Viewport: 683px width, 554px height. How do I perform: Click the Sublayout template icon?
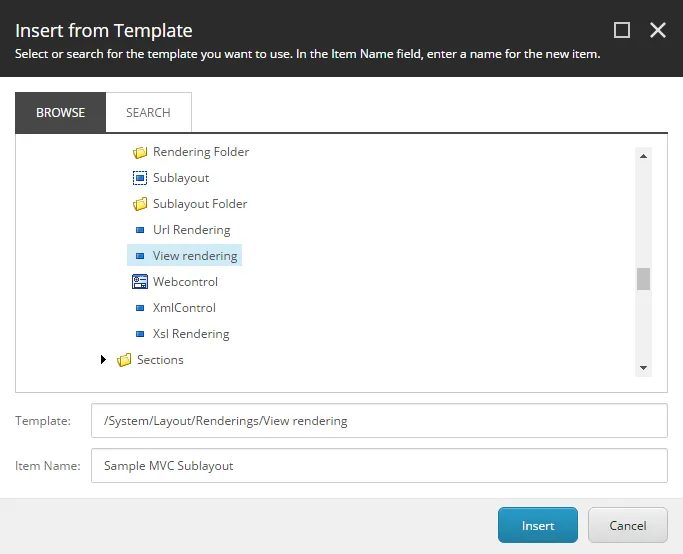pos(140,178)
